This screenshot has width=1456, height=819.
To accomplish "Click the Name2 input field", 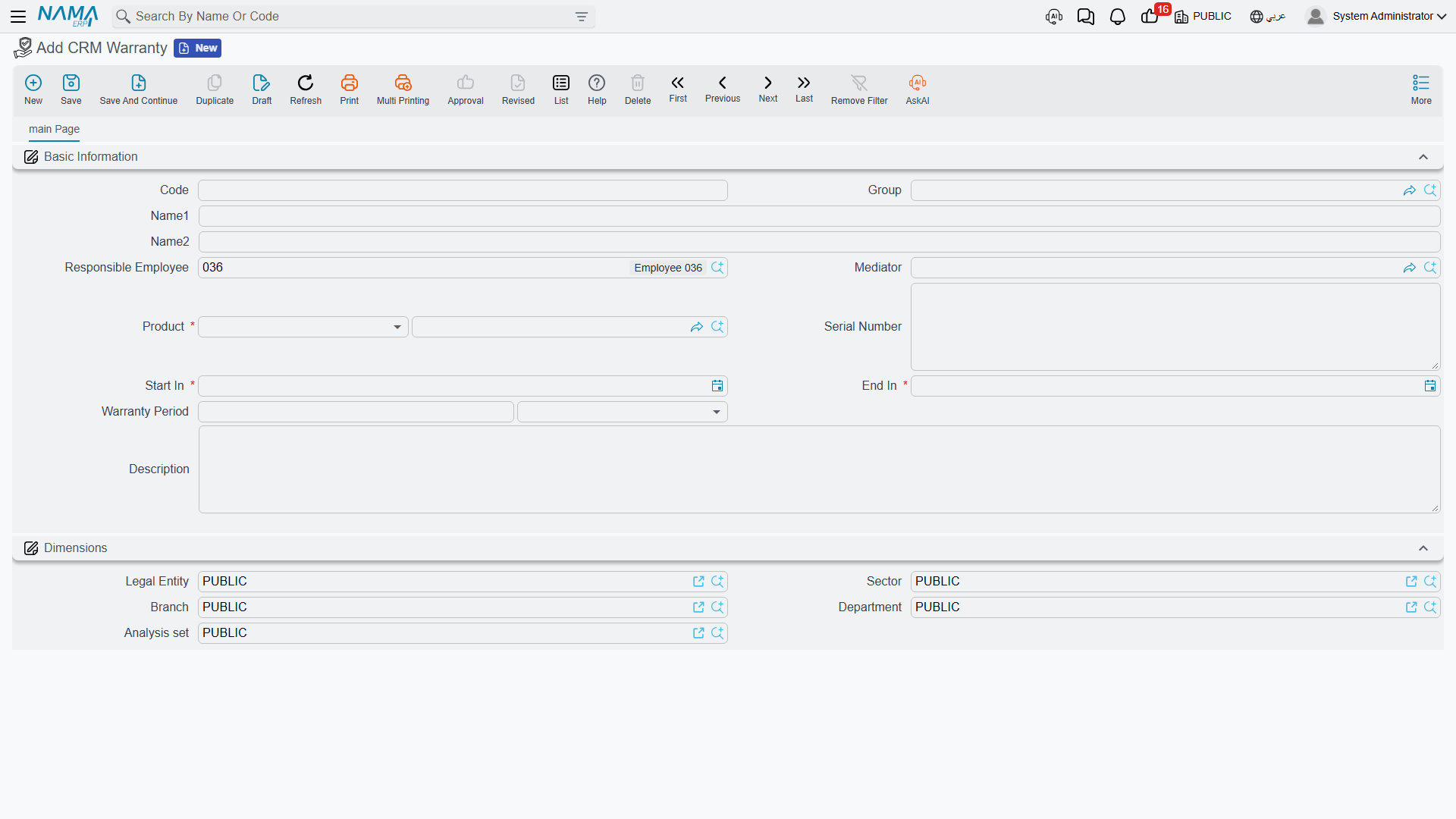I will click(819, 242).
